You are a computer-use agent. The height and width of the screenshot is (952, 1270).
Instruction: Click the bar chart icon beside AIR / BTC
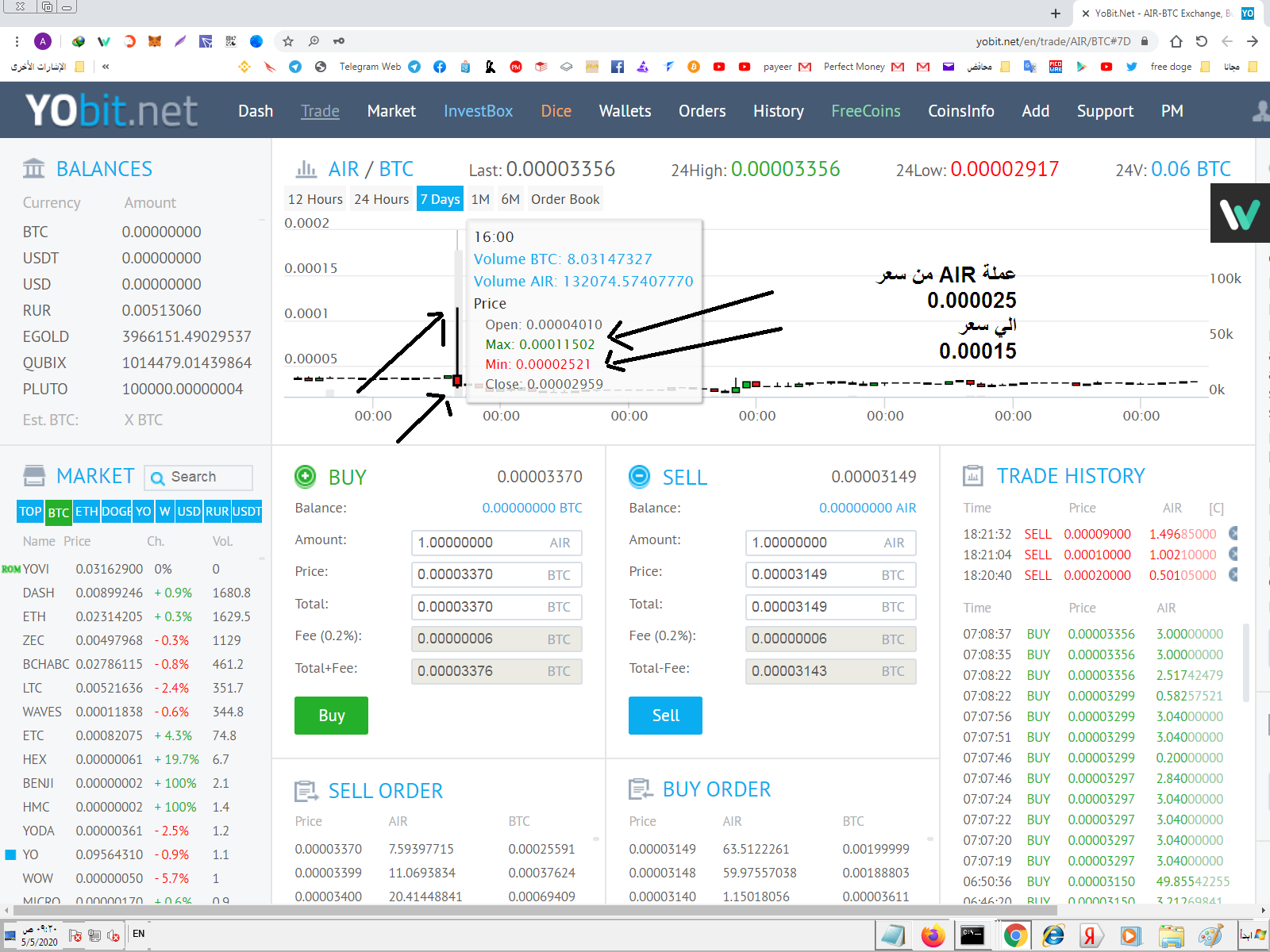point(306,169)
